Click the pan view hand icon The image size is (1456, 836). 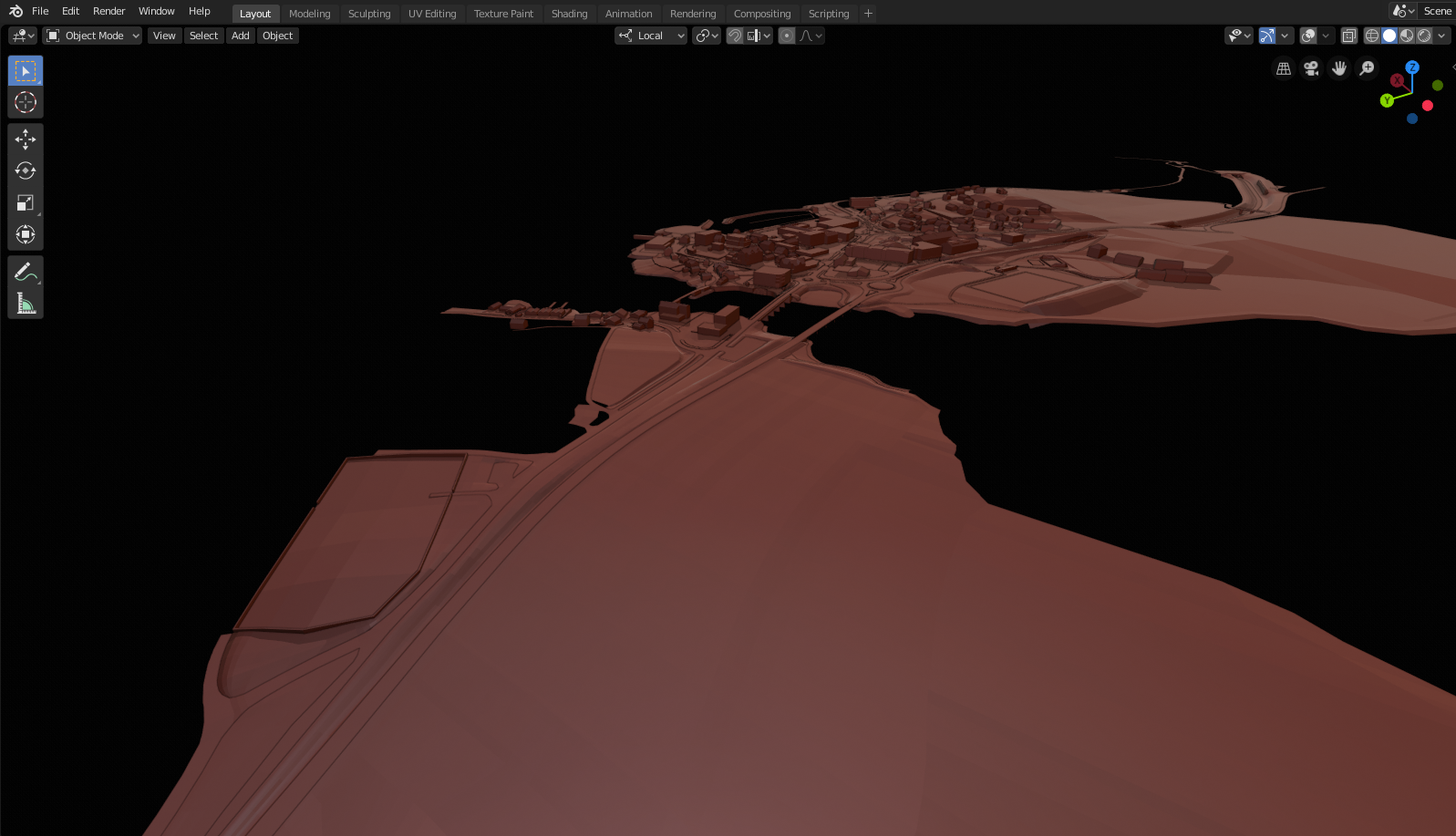1339,68
